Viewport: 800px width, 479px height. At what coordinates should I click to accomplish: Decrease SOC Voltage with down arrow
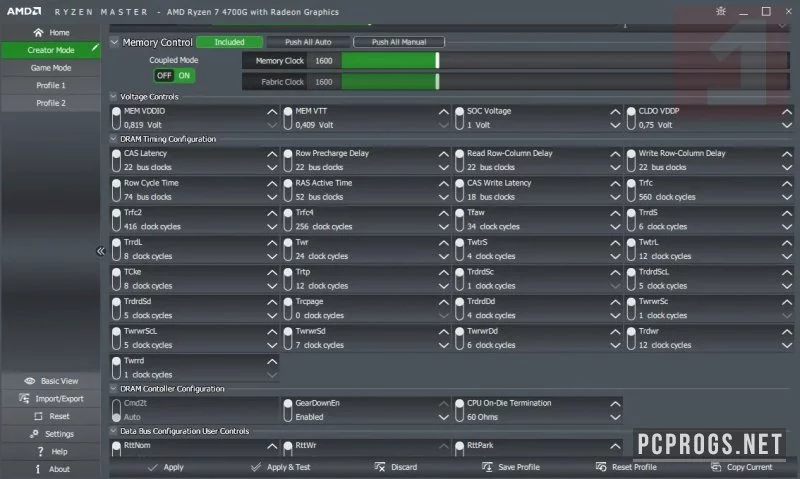coord(615,125)
